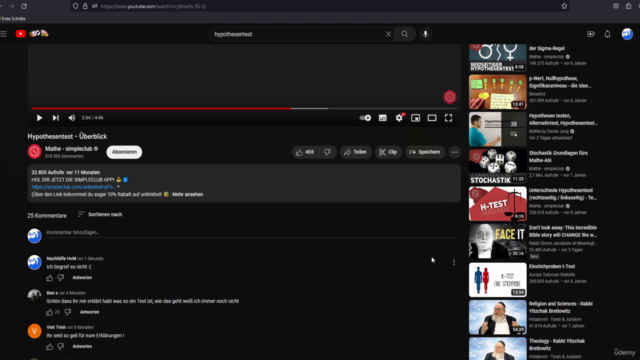Like the video with 455 likes
This screenshot has width=640, height=360.
(x=304, y=152)
